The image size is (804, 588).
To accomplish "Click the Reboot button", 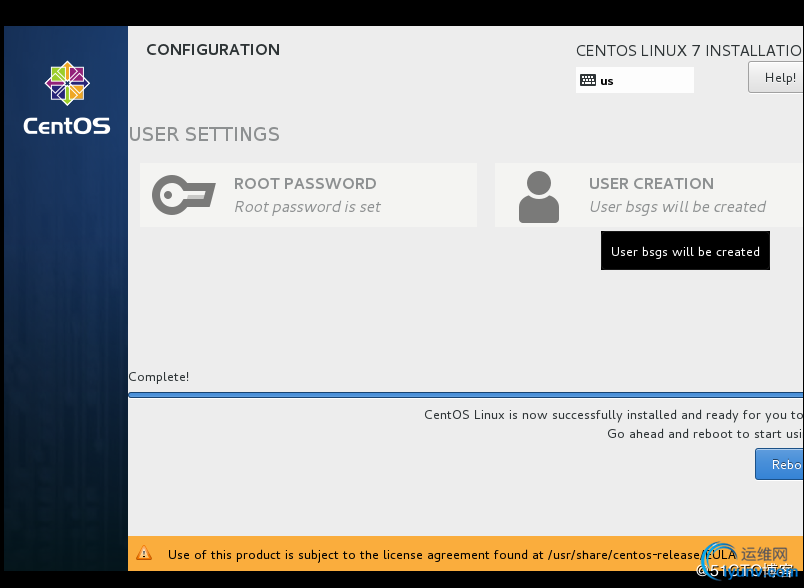I will [x=779, y=464].
